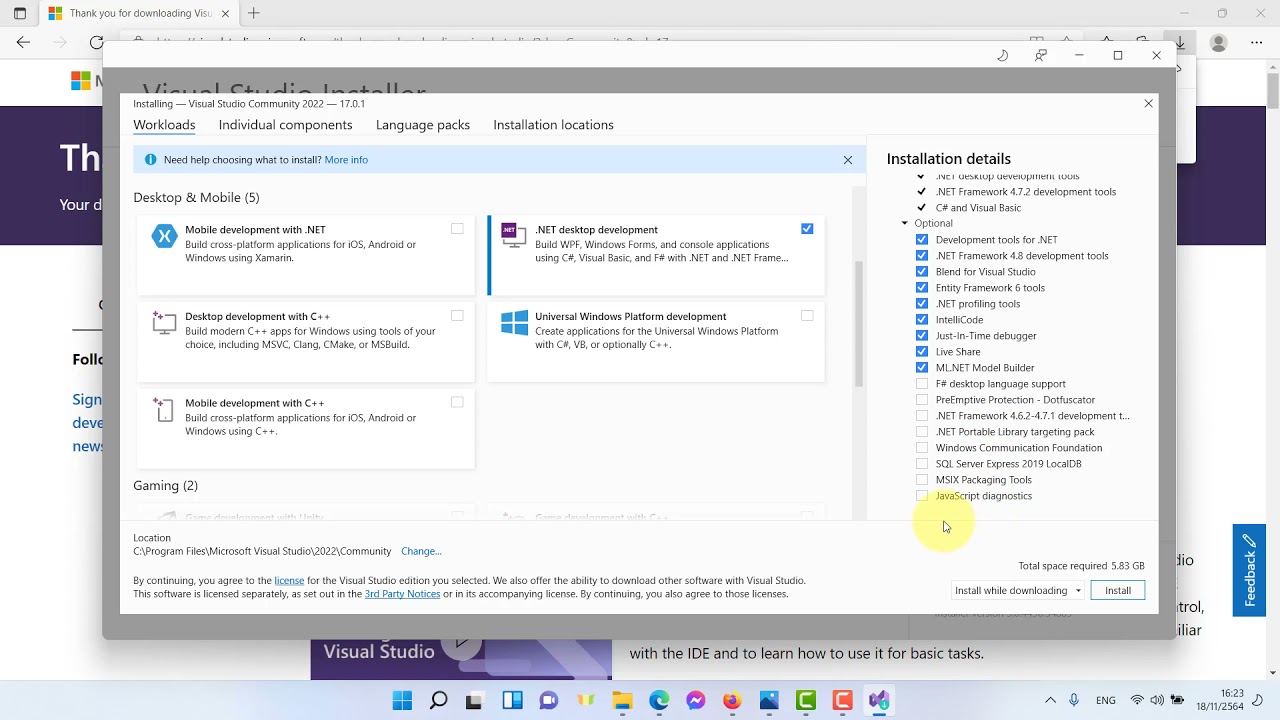Uncheck Entity Framework 6 tools
The width and height of the screenshot is (1280, 720).
pos(922,288)
